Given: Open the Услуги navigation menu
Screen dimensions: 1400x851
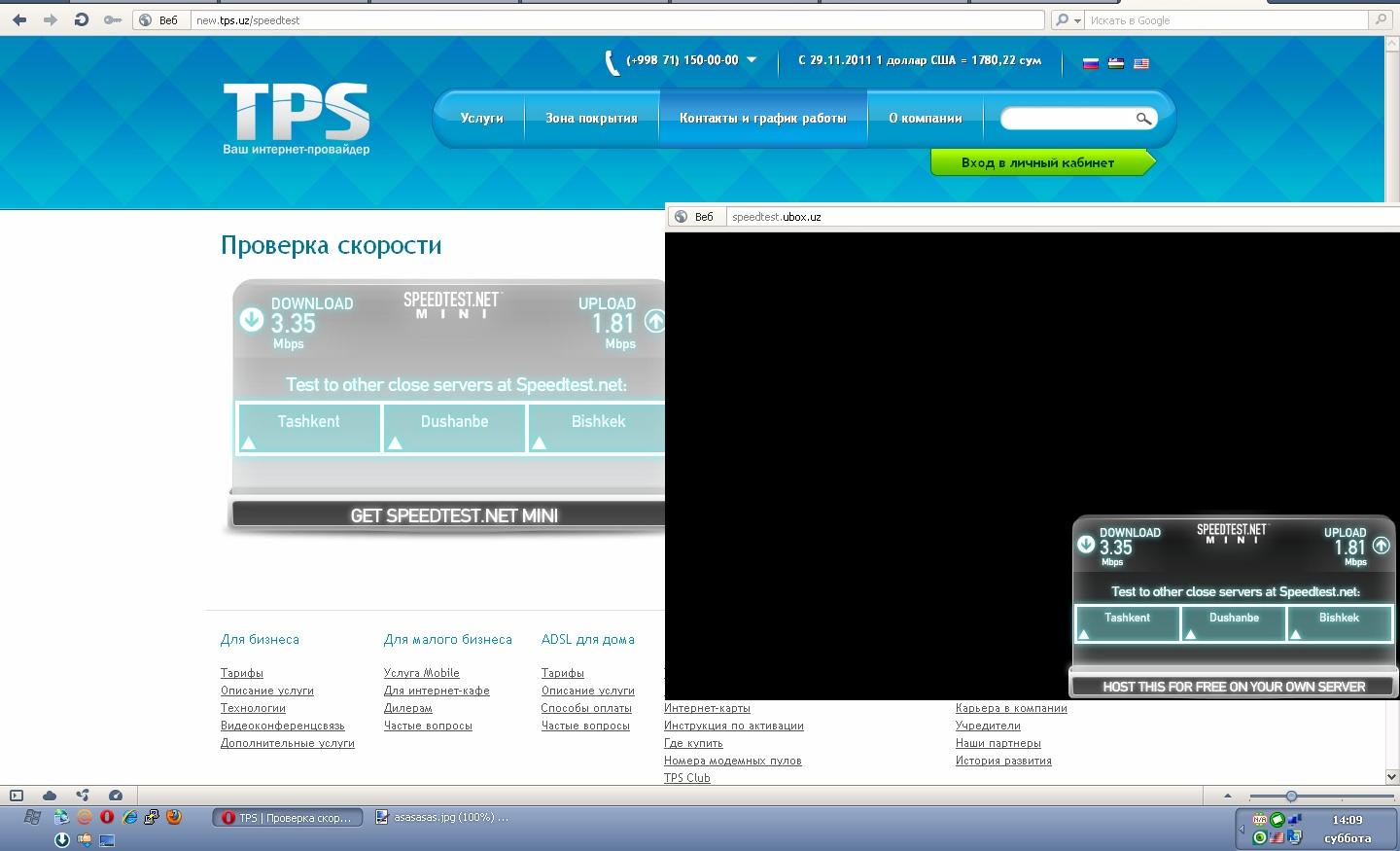Looking at the screenshot, I should (x=481, y=118).
